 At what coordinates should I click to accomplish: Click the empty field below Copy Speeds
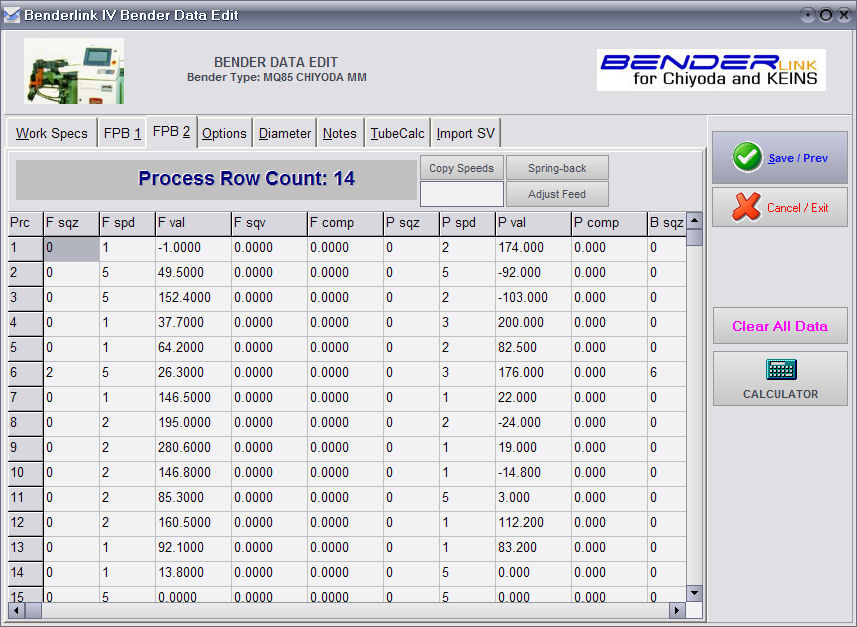click(462, 194)
